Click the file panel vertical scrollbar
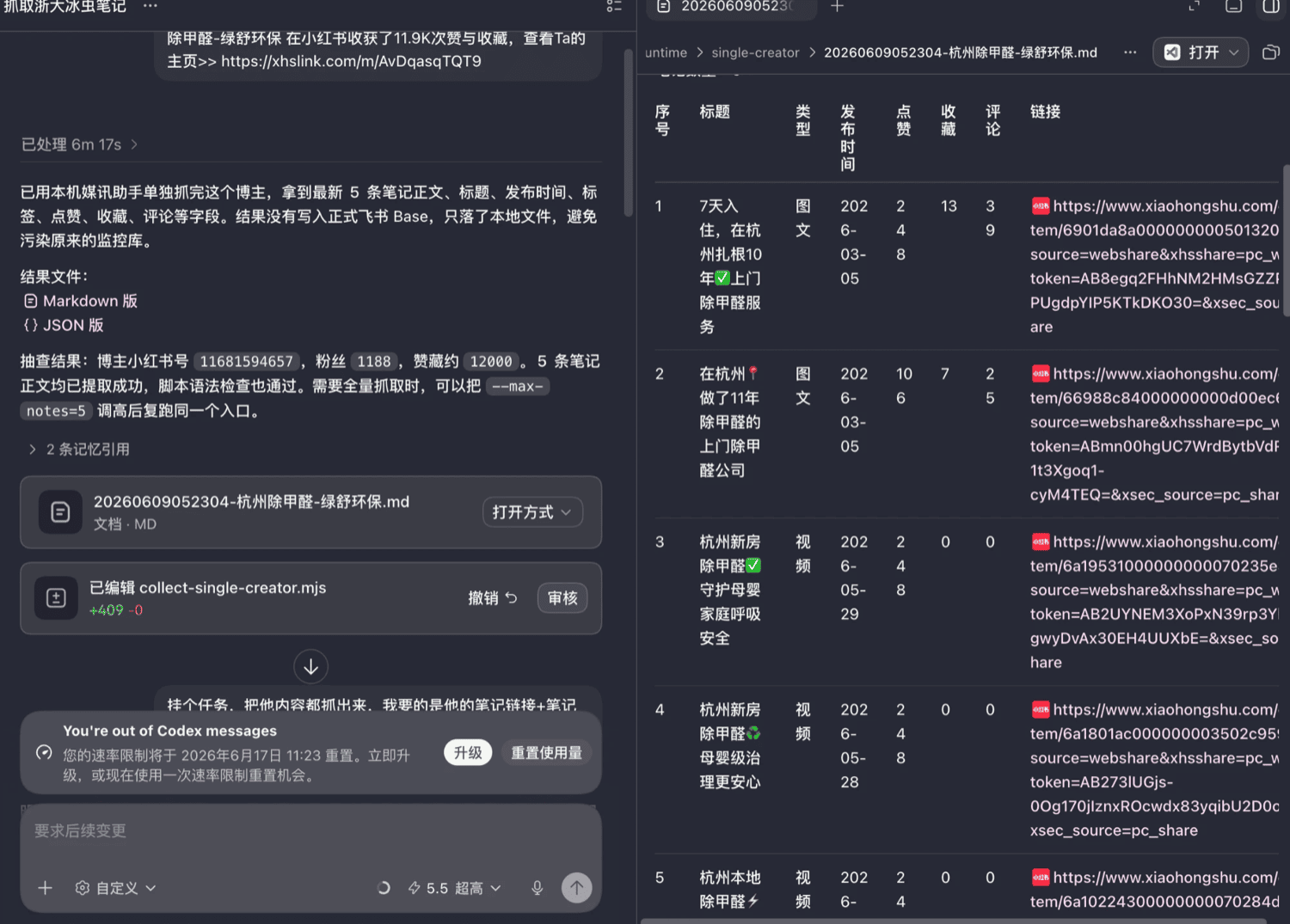Image resolution: width=1290 pixels, height=924 pixels. 1286,241
